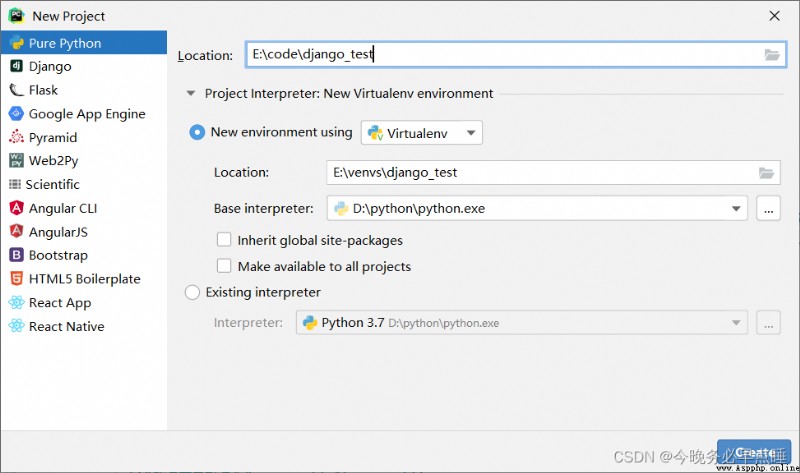Screen dimensions: 800x473
Task: Click ellipsis button beside Base interpreter
Action: pyautogui.click(x=768, y=208)
